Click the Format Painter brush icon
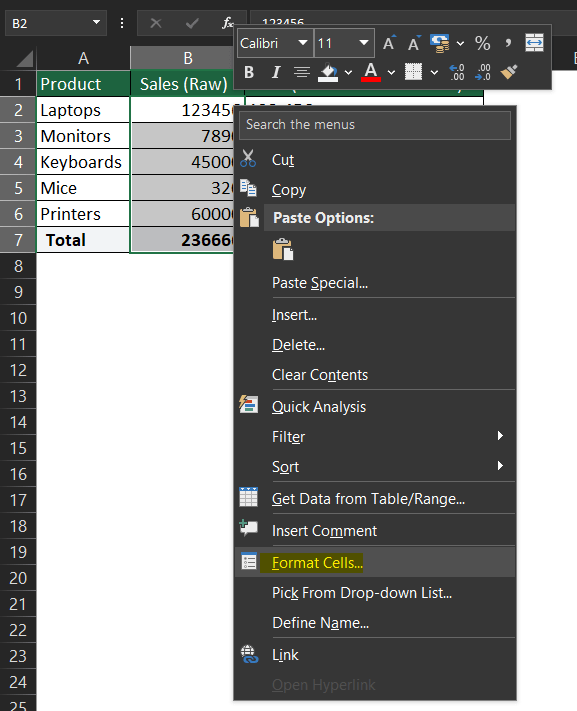 pyautogui.click(x=509, y=72)
